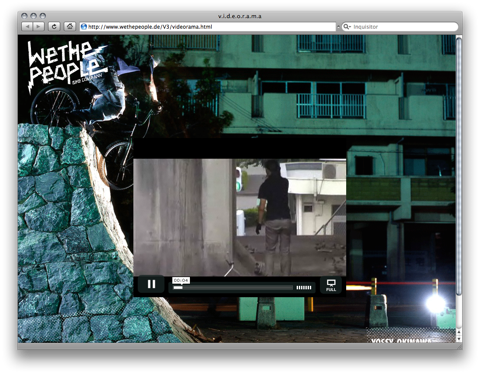
Task: Click the scrollbar up arrow
Action: tap(459, 331)
